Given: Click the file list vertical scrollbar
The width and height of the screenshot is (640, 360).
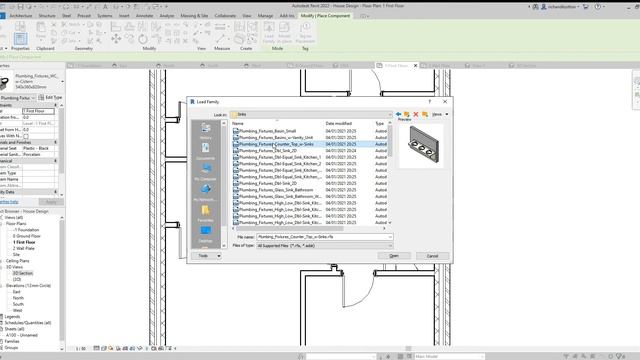Looking at the screenshot, I should [390, 141].
